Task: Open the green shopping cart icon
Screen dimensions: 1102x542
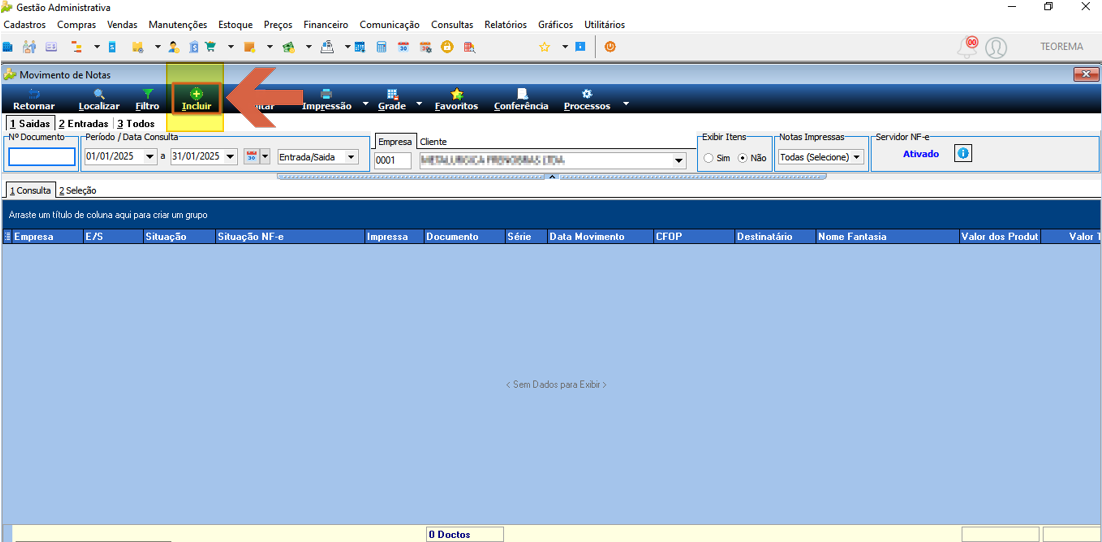Action: tap(210, 47)
